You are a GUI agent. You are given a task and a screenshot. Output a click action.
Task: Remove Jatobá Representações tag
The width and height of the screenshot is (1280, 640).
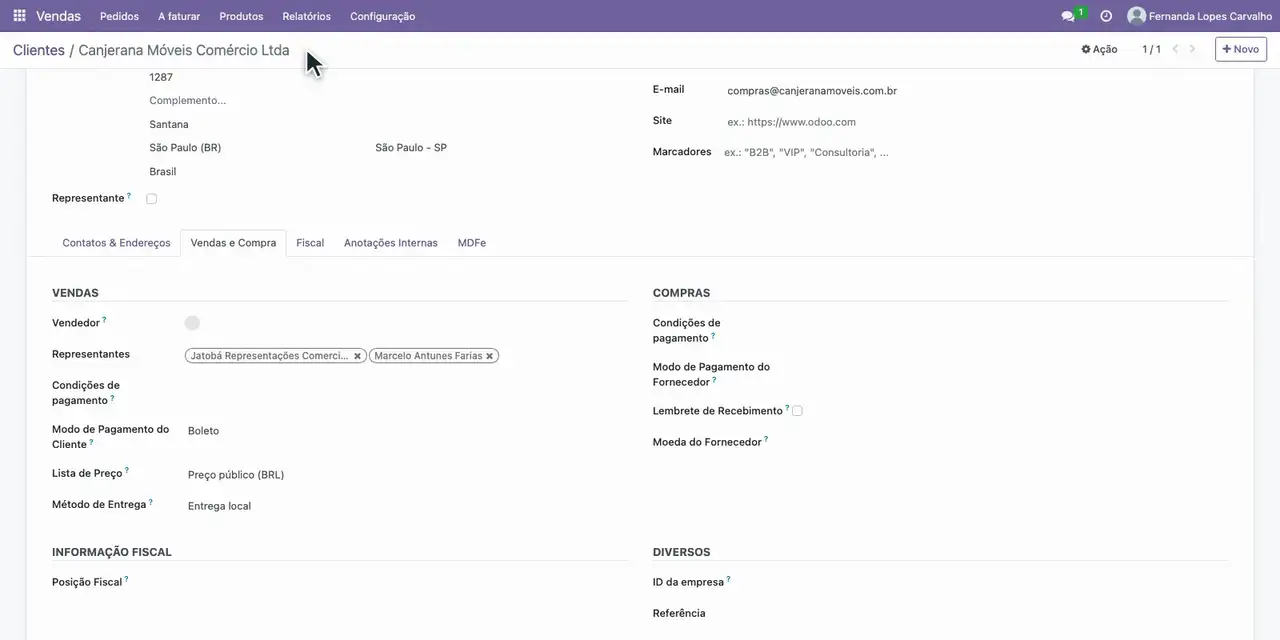point(357,356)
